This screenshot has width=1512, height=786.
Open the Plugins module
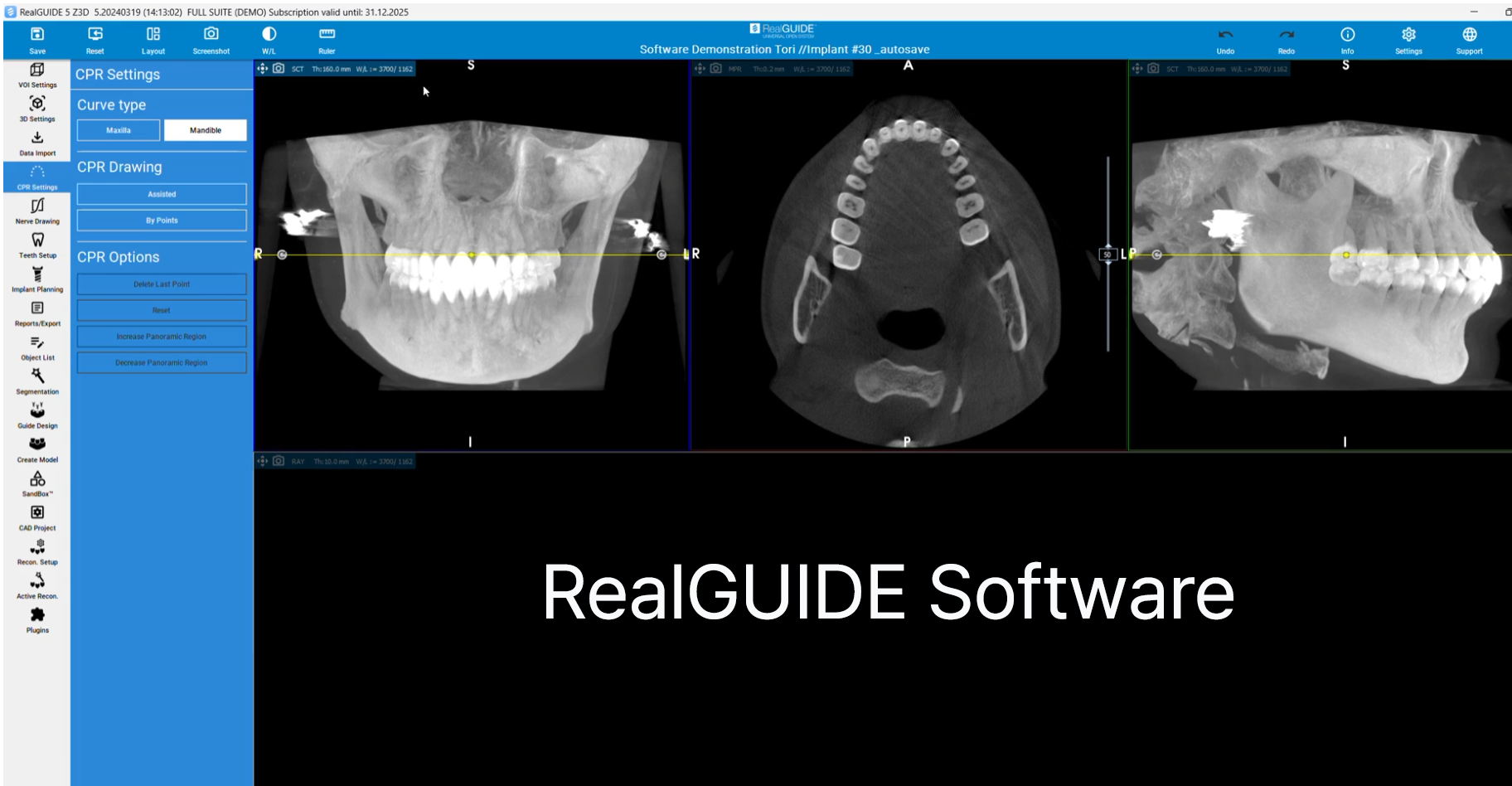[37, 619]
